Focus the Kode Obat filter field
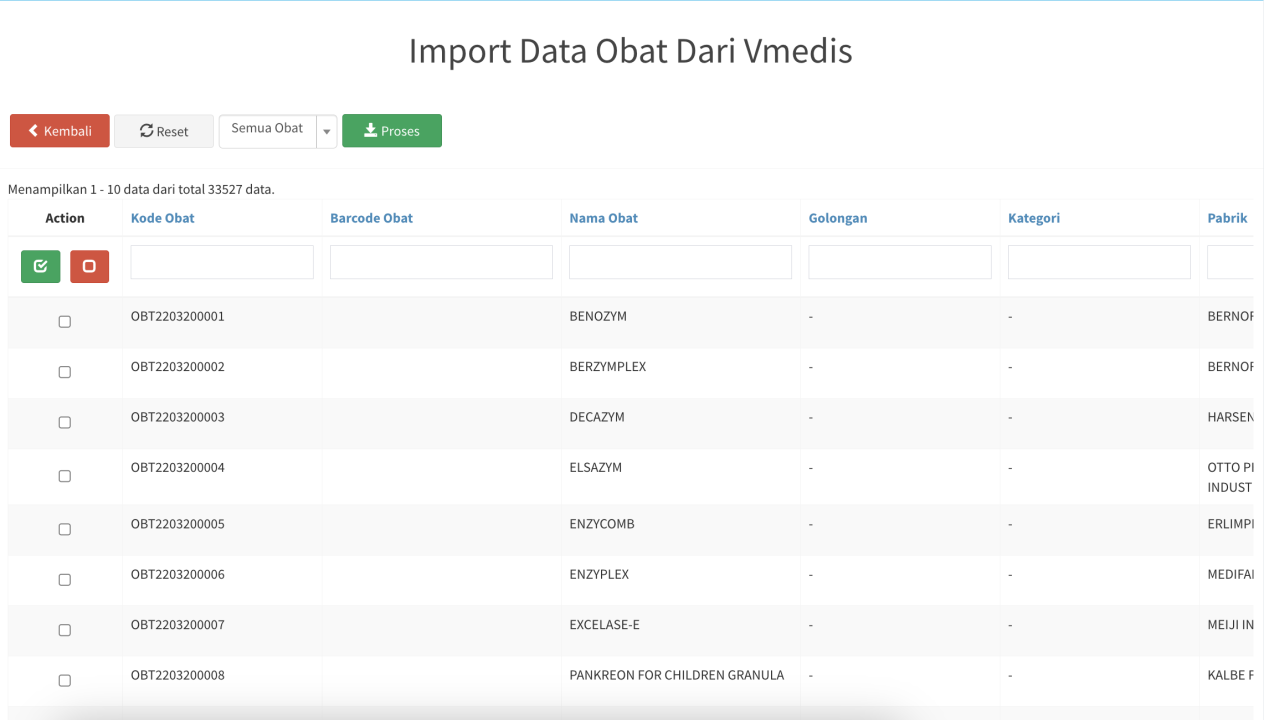The height and width of the screenshot is (720, 1264). pos(222,262)
